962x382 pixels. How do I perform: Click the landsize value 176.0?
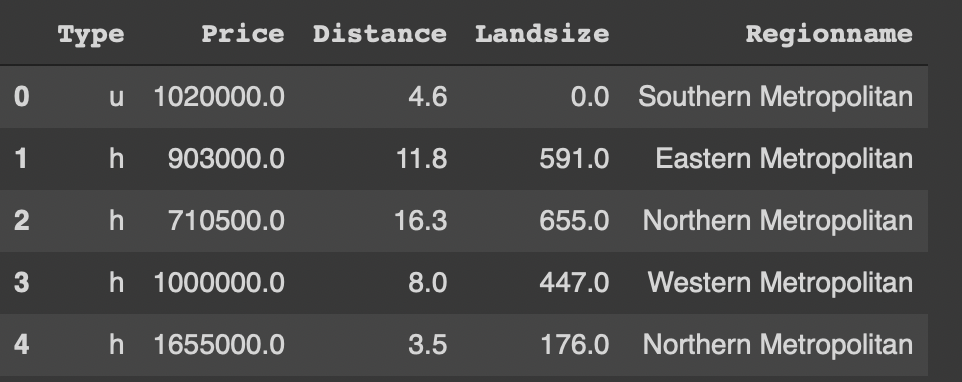coord(574,345)
